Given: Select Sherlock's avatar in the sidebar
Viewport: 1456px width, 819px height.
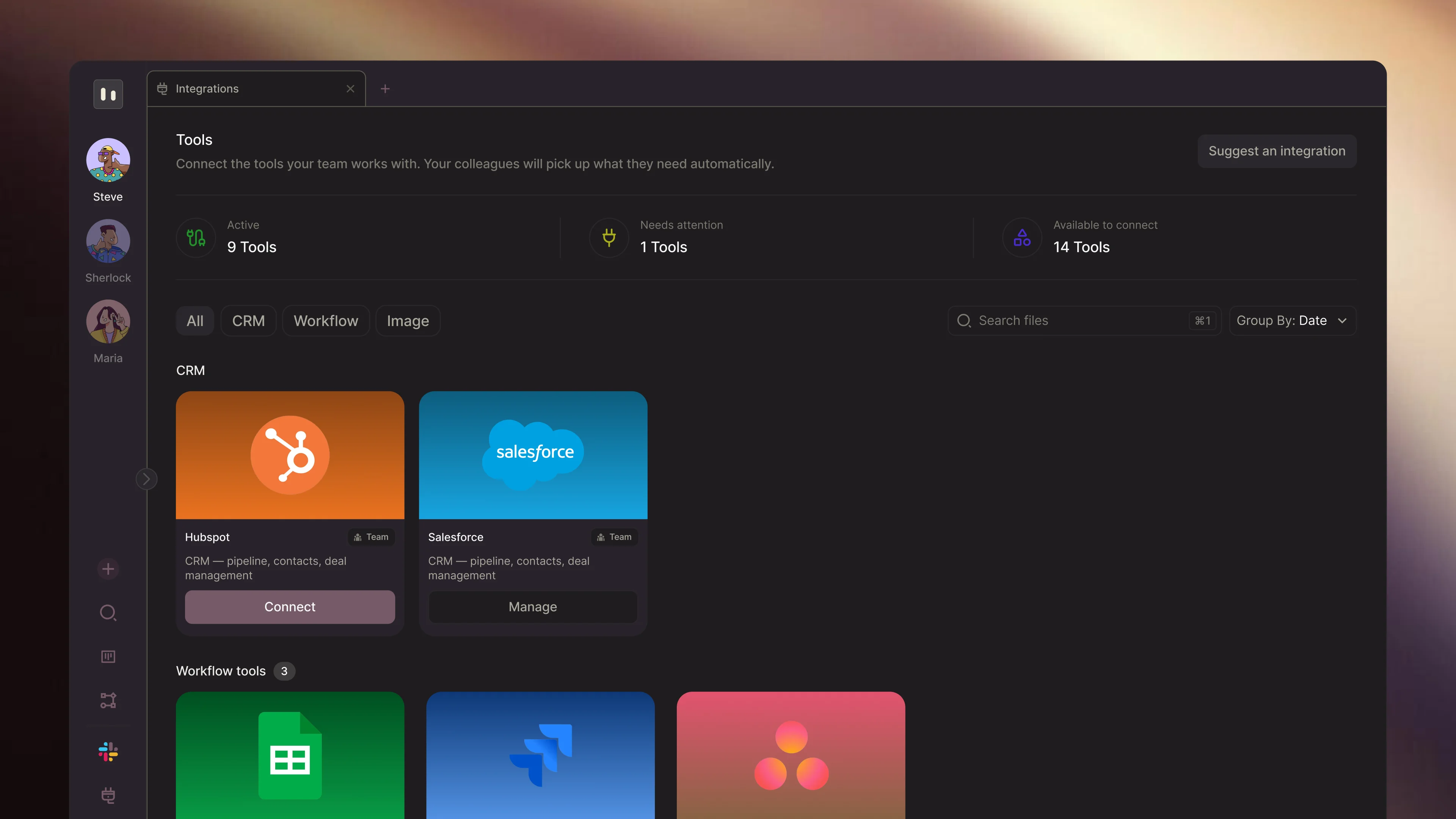Looking at the screenshot, I should (108, 241).
